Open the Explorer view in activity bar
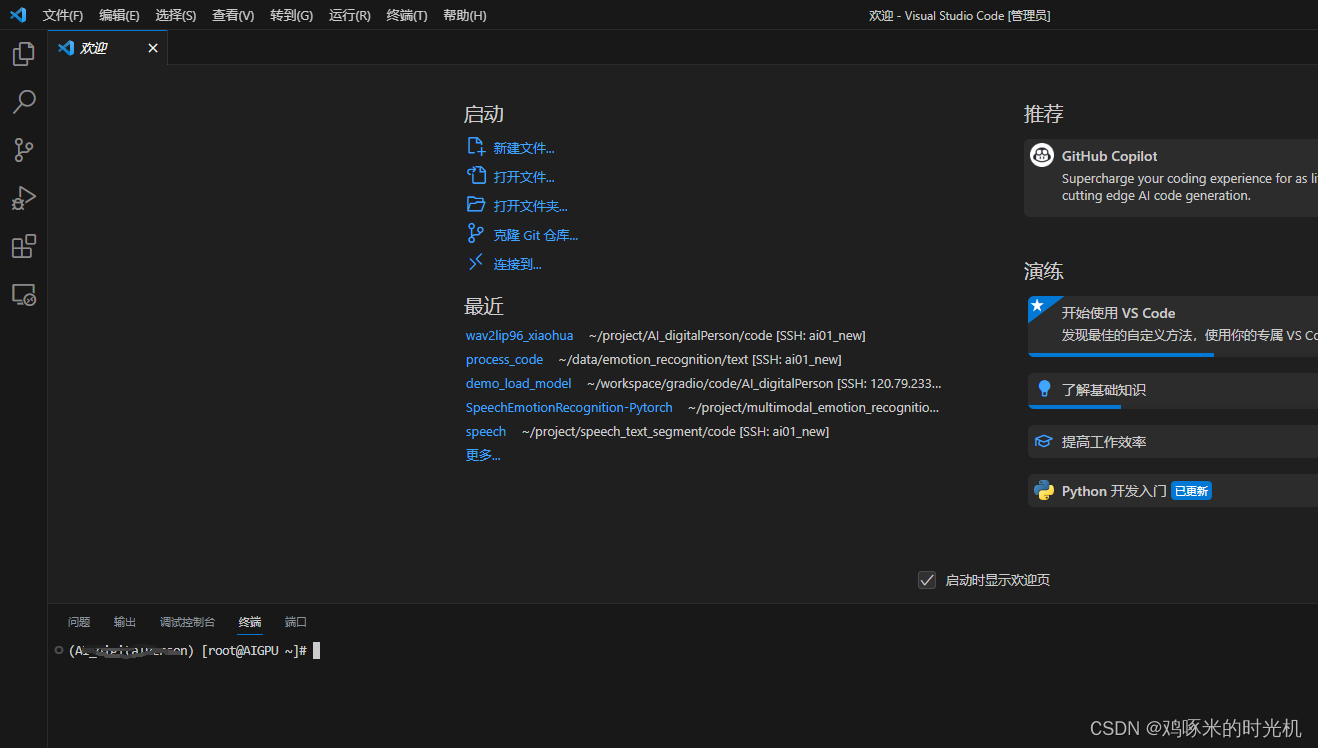 click(x=24, y=54)
